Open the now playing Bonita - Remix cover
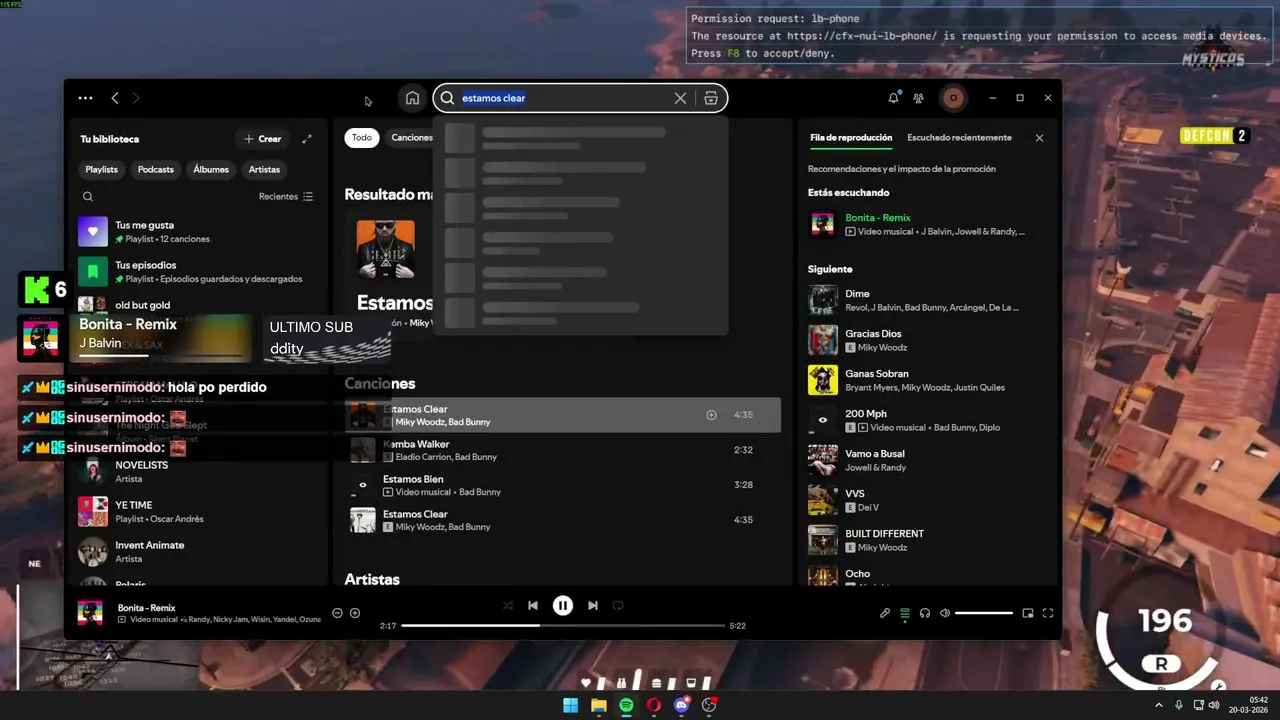This screenshot has height=720, width=1280. pyautogui.click(x=90, y=613)
